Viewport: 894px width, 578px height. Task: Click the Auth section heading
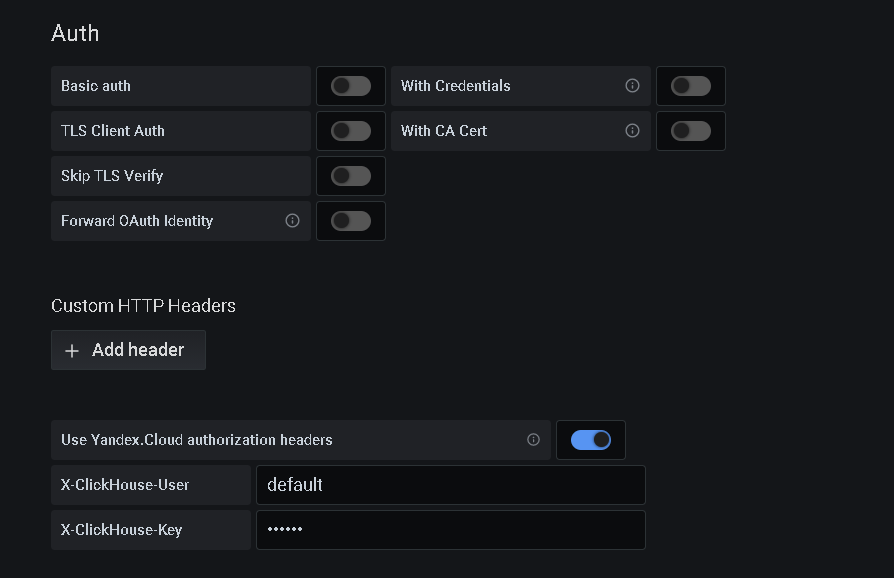click(x=75, y=33)
